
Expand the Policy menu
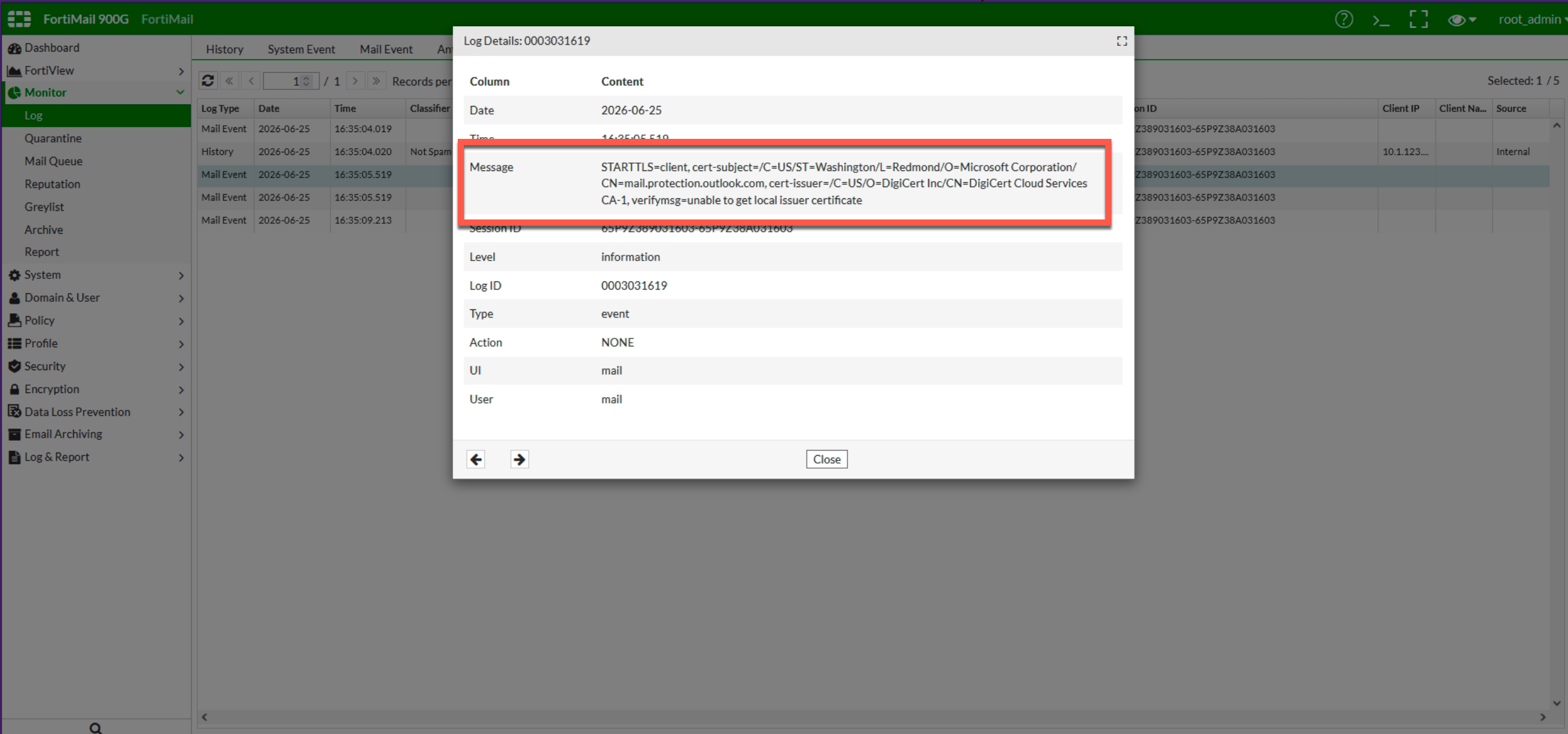pos(96,321)
